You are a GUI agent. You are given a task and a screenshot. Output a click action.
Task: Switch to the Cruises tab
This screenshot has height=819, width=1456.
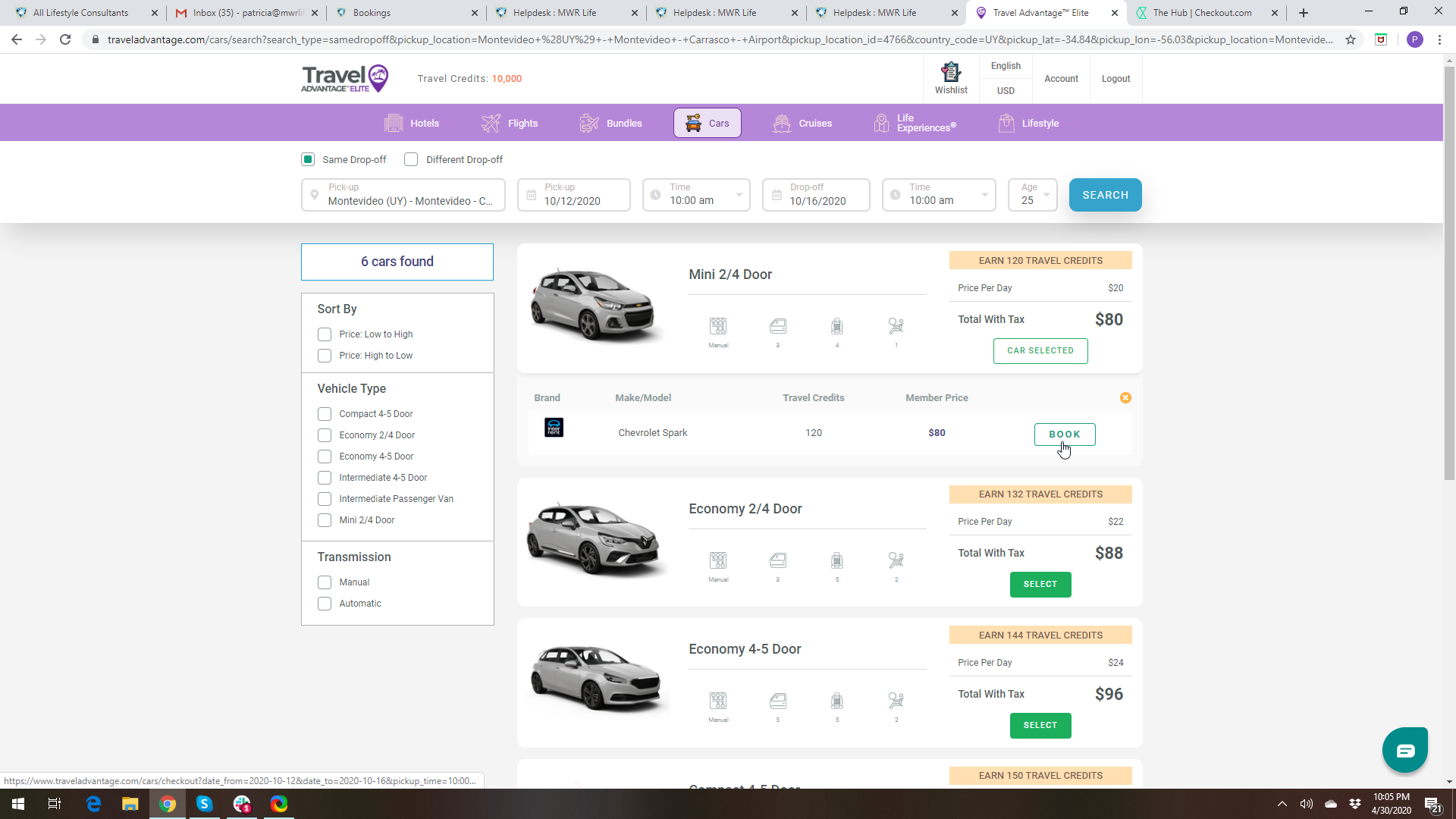(x=802, y=123)
